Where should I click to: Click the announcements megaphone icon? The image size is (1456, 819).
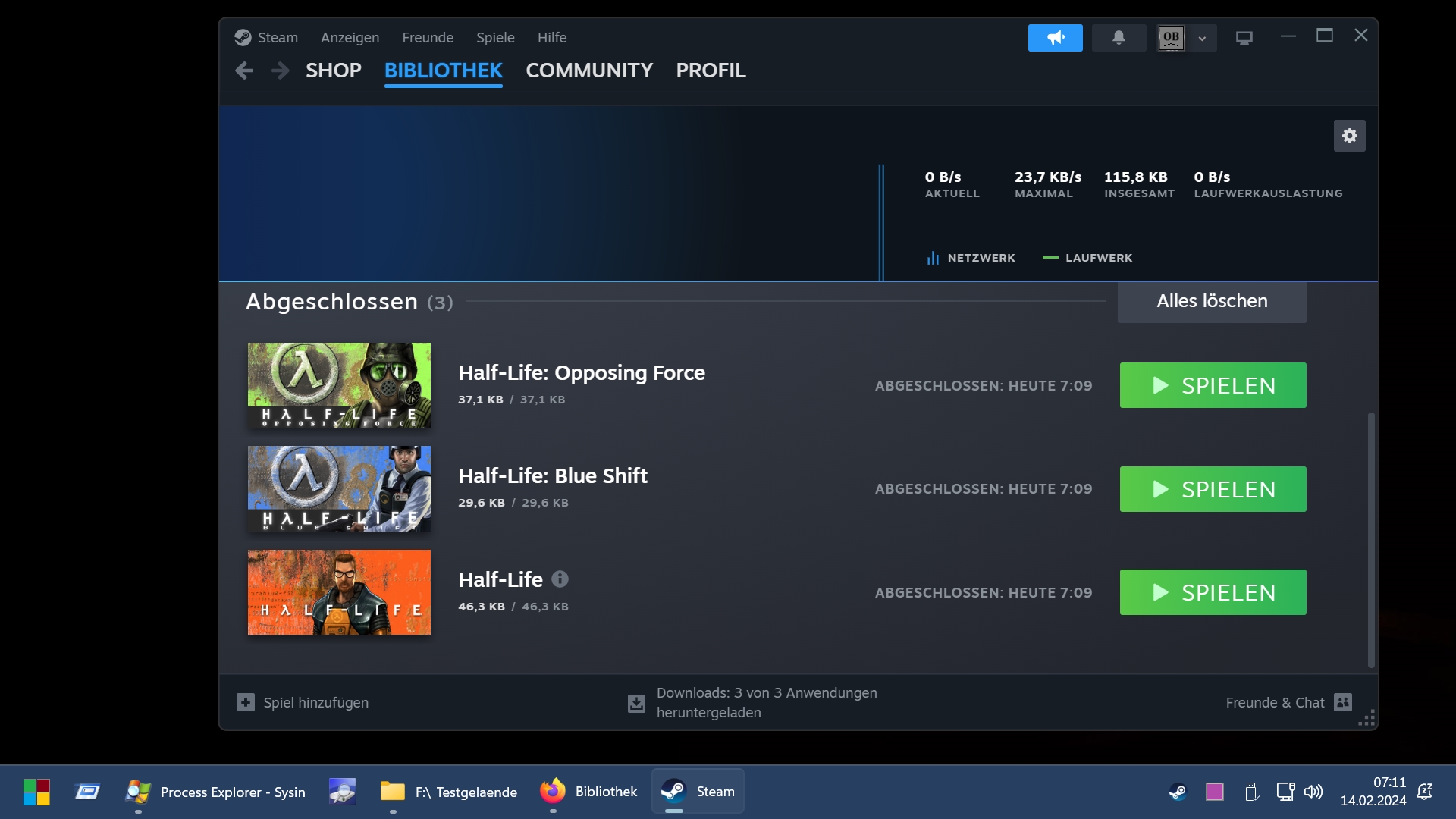1055,37
